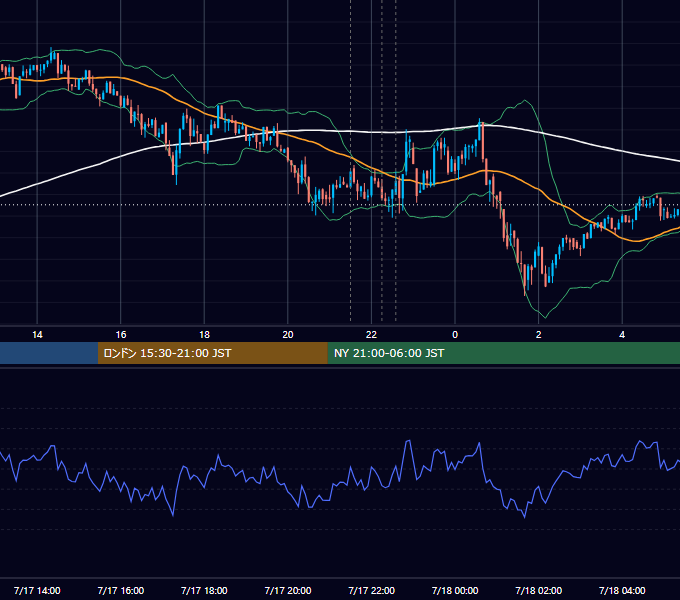Click the 7/17 20:00 time label

click(x=288, y=590)
